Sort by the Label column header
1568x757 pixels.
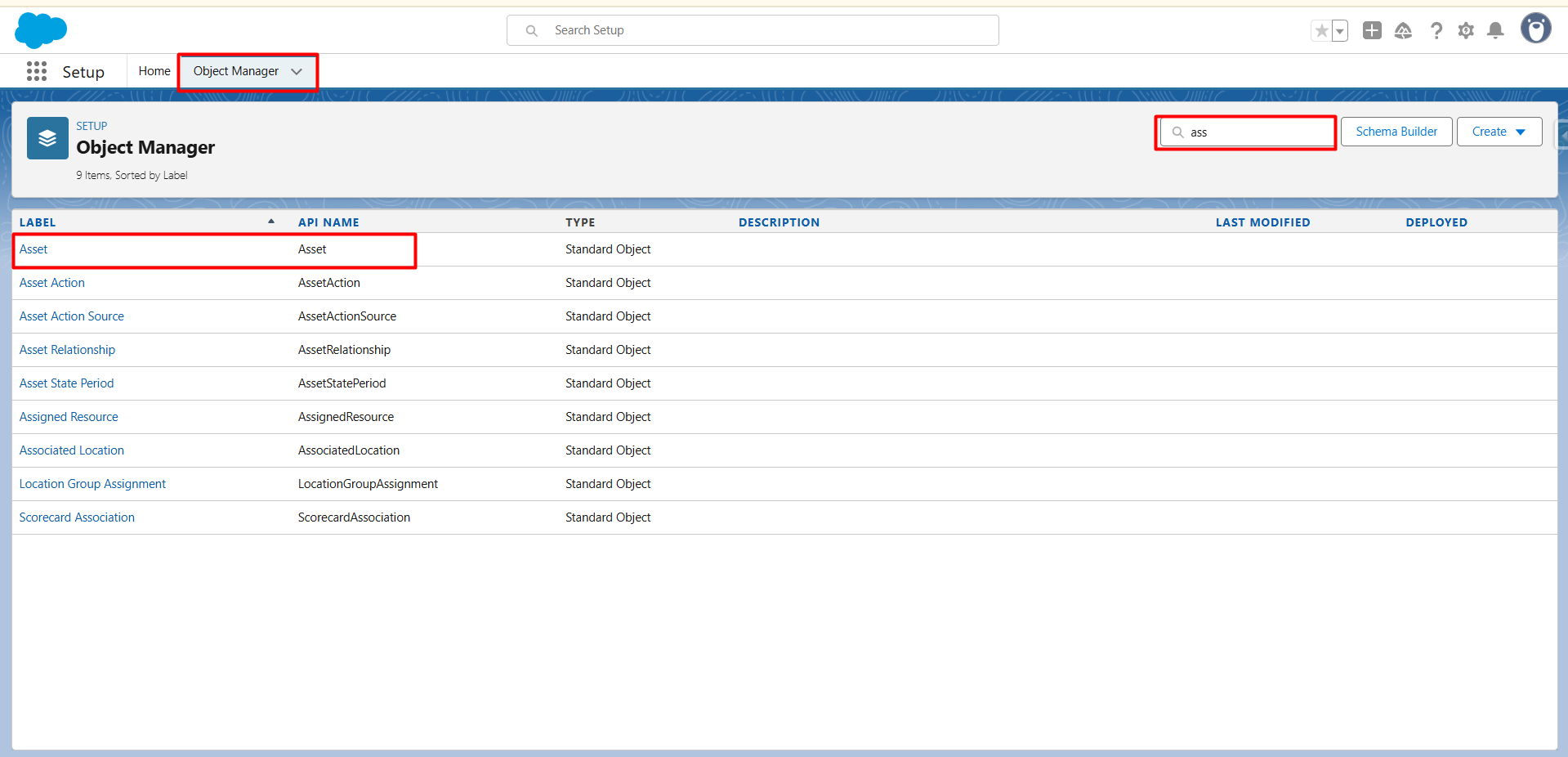pyautogui.click(x=38, y=222)
